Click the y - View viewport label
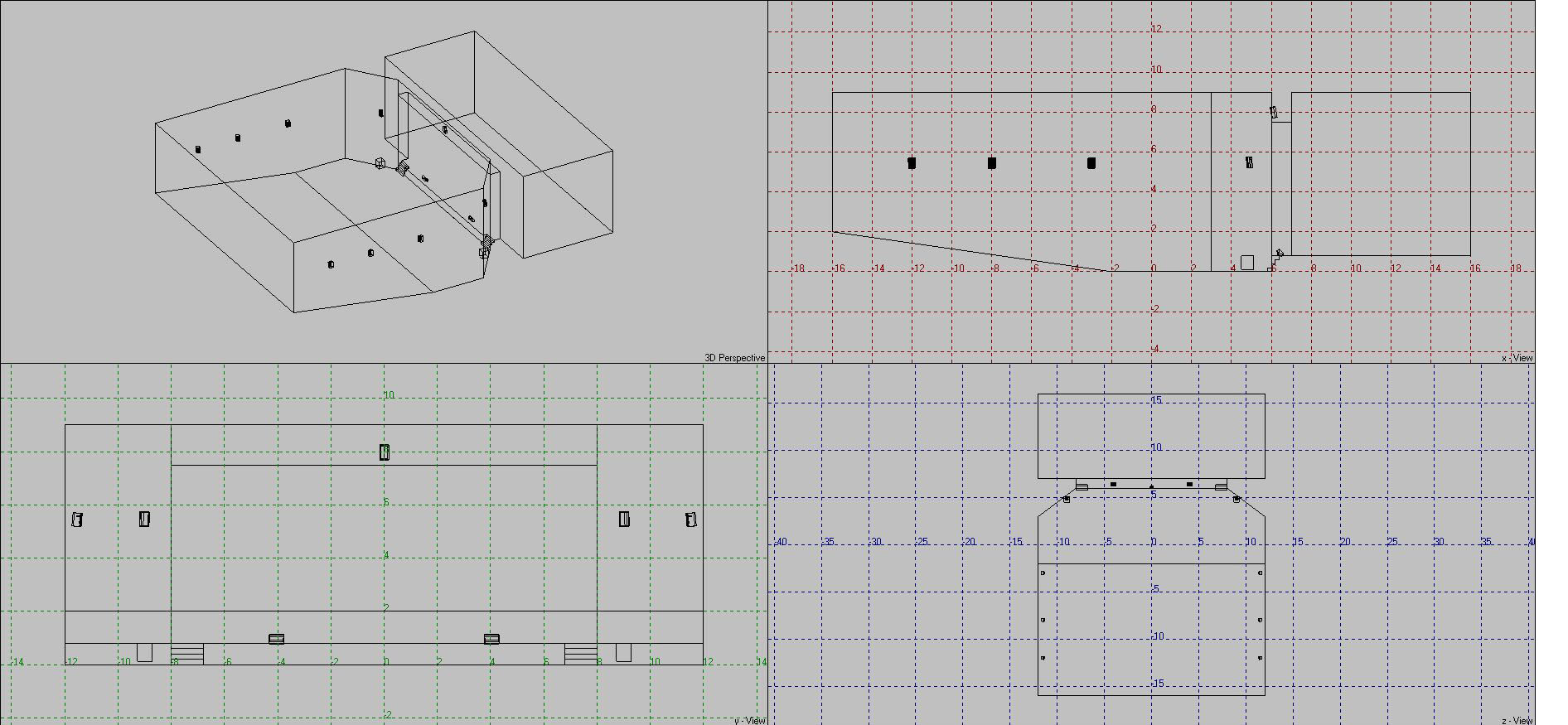The width and height of the screenshot is (1568, 725). [749, 720]
